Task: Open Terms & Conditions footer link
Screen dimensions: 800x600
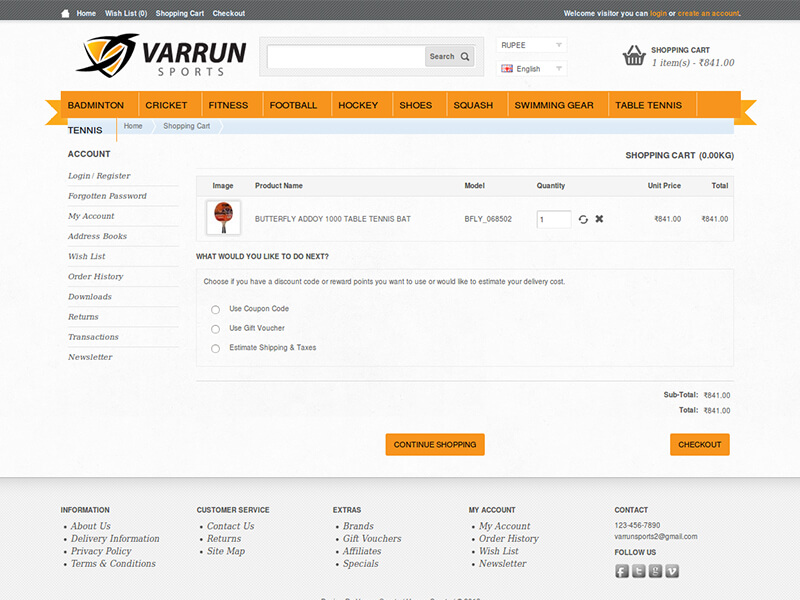Action: pos(113,564)
